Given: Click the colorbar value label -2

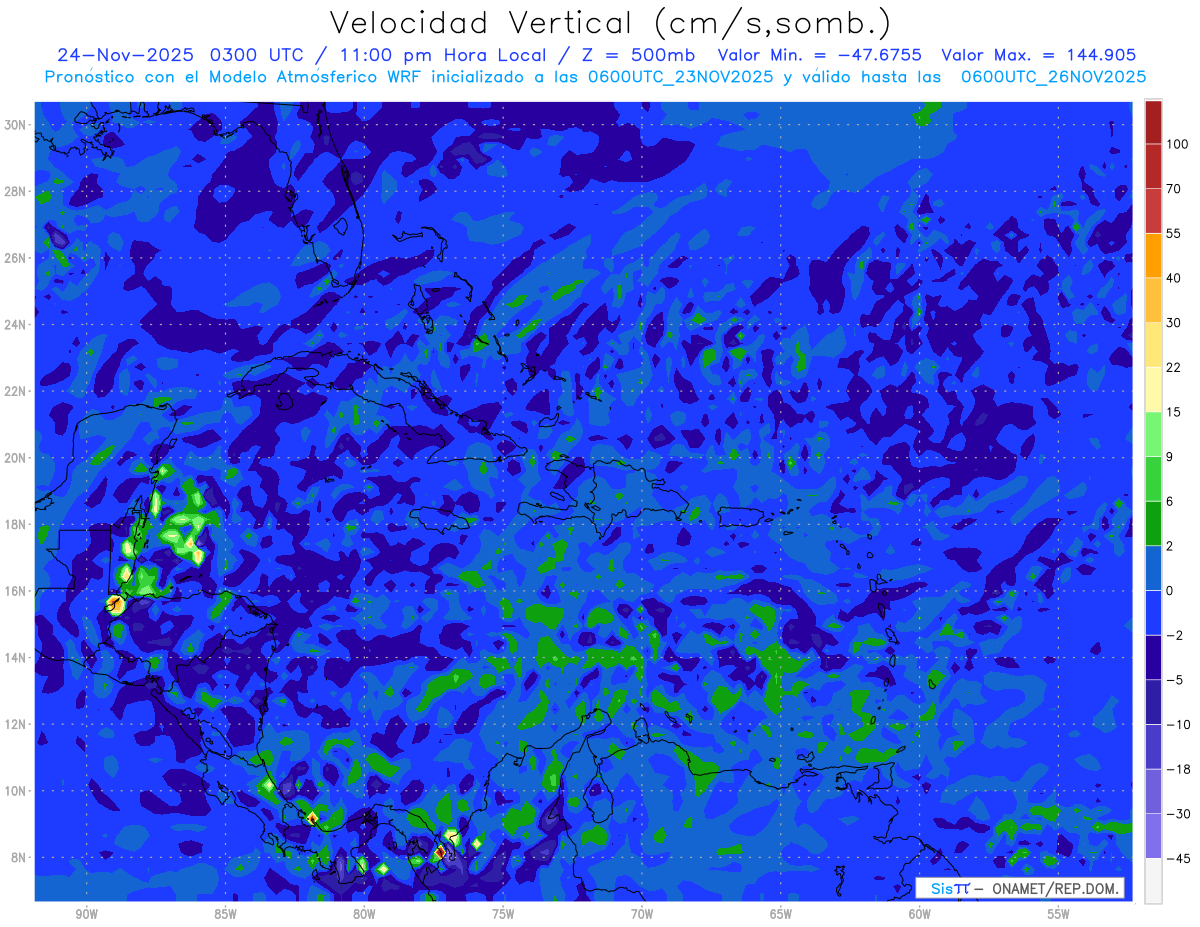Looking at the screenshot, I should point(1174,635).
